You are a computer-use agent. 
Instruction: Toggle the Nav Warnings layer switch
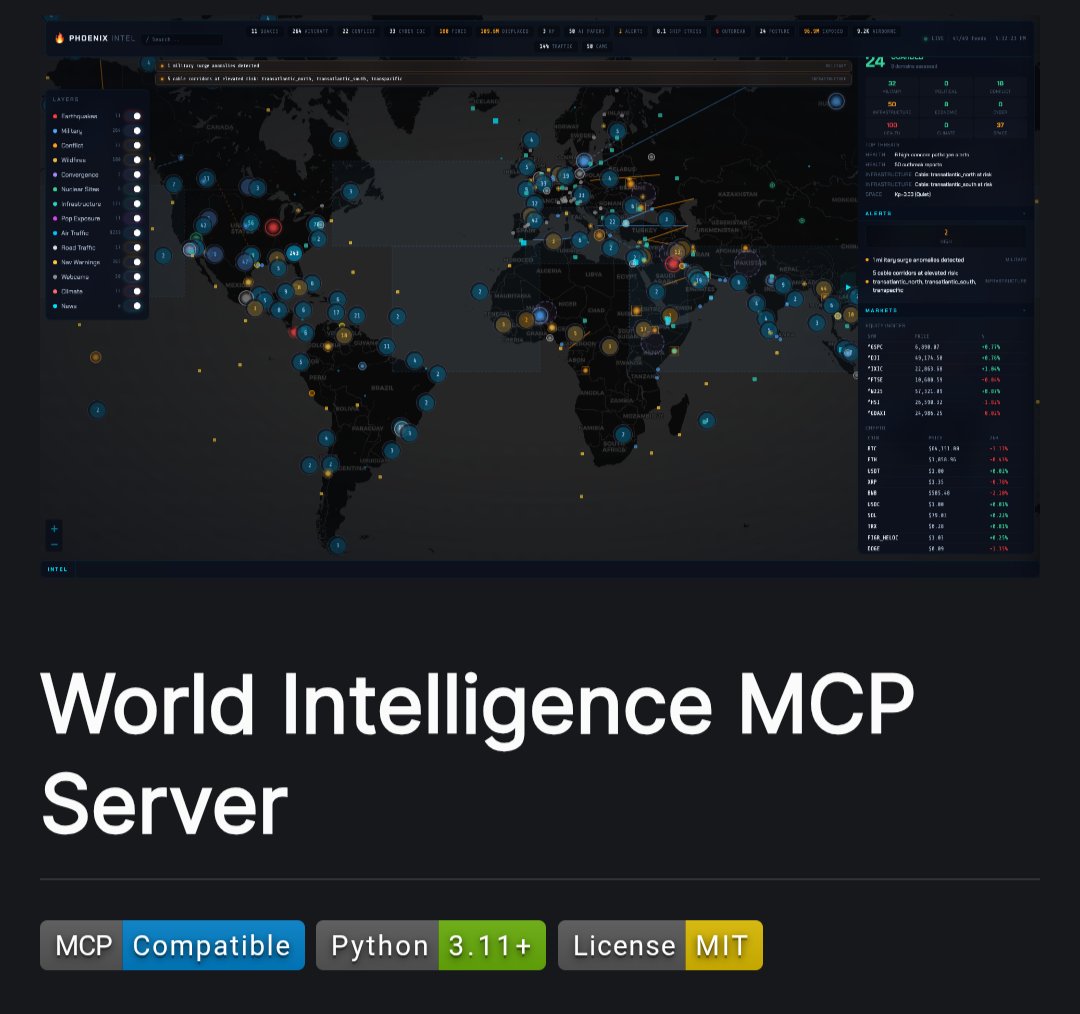click(x=134, y=262)
